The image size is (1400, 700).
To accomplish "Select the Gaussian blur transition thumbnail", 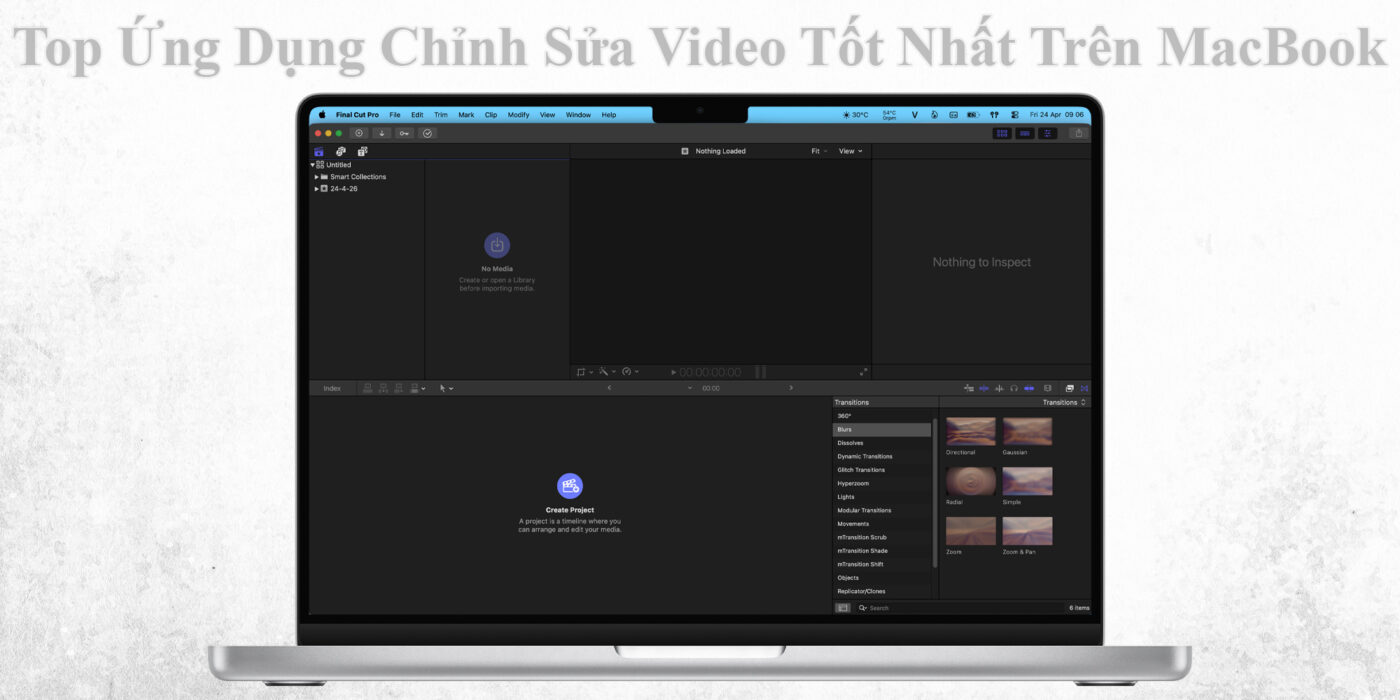I will [x=1028, y=431].
